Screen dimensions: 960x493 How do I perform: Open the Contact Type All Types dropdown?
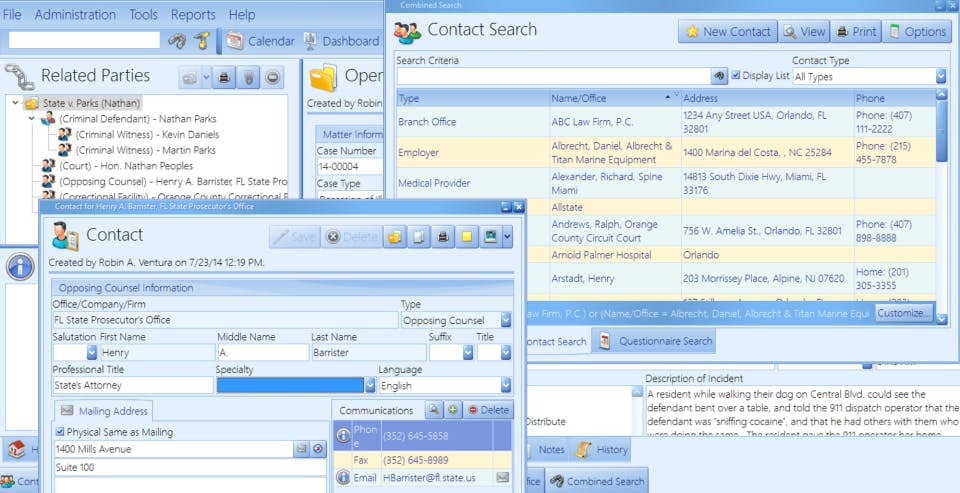click(x=941, y=77)
